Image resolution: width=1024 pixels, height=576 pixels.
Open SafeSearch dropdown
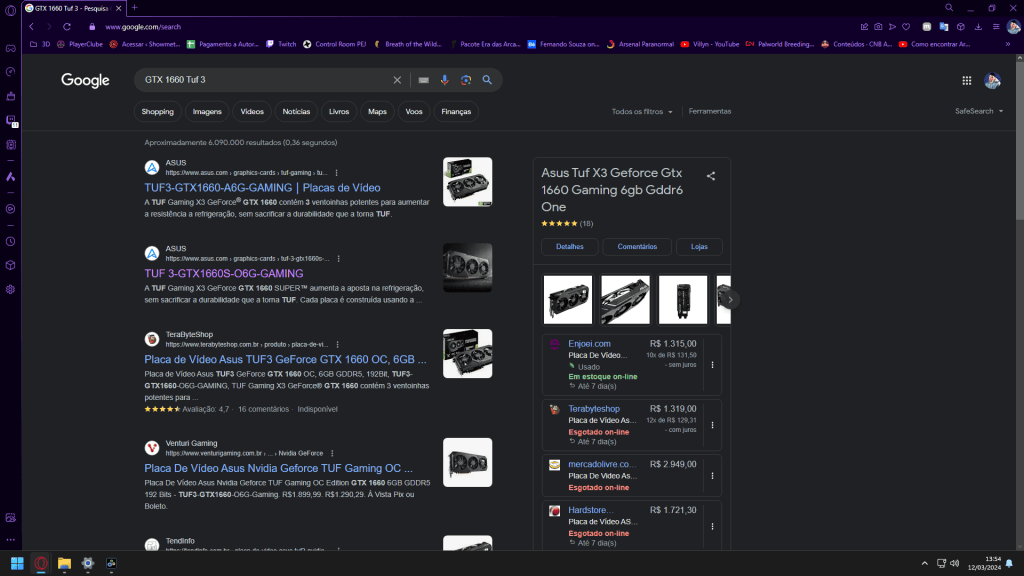click(979, 111)
